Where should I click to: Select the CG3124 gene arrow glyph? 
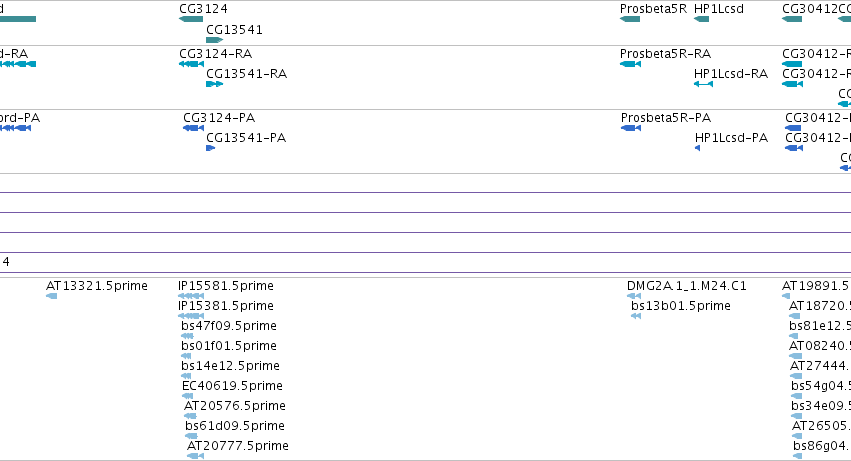[x=191, y=19]
